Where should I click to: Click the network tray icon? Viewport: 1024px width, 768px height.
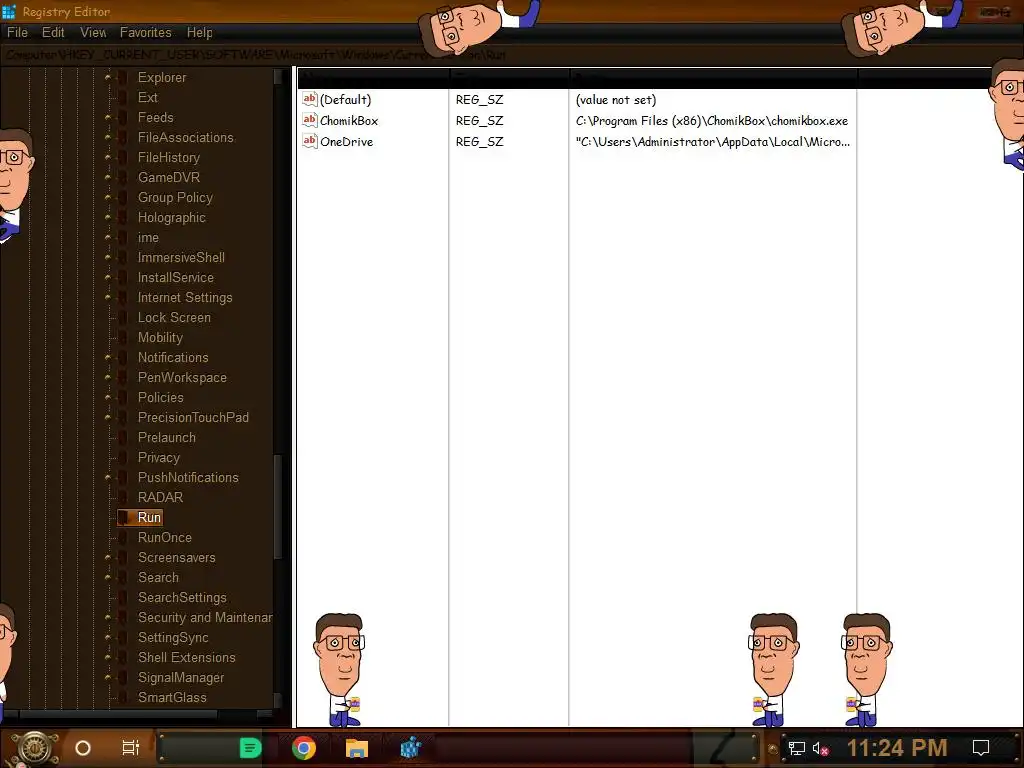pos(796,748)
